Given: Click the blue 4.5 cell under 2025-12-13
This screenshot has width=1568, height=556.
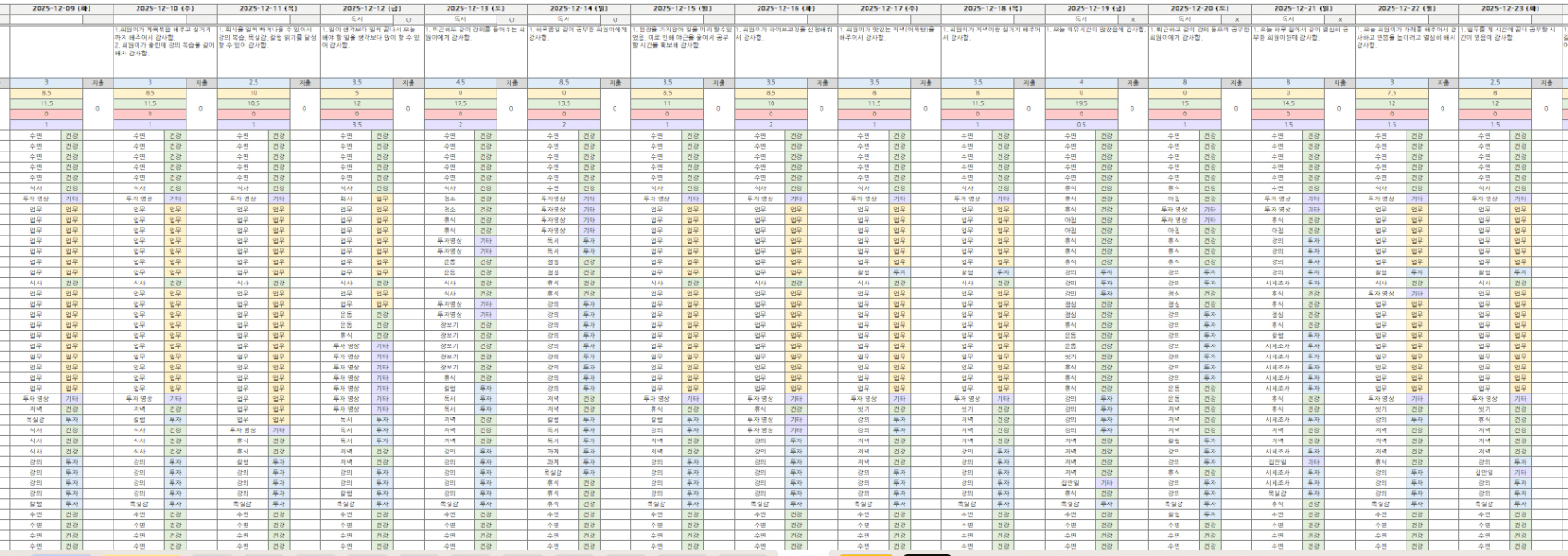Looking at the screenshot, I should (461, 83).
